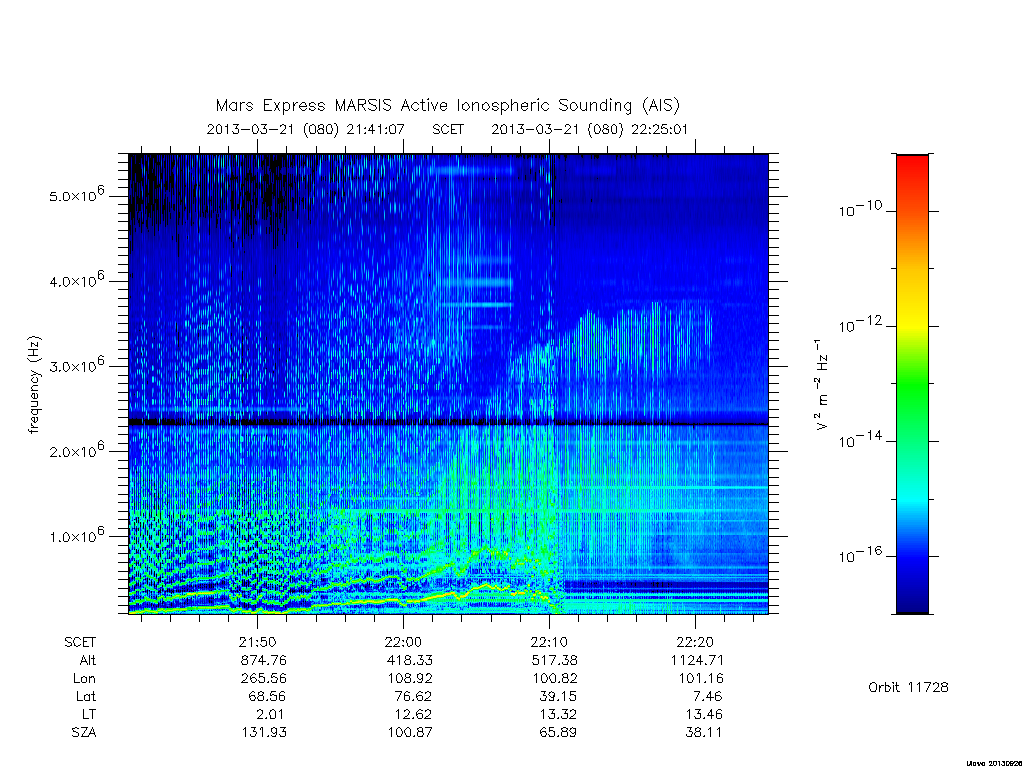Screen dimensions: 1024x768
Task: Click the plot title 'Mars Express MARSIS Active Ionospheric Sounding (AIS)'
Action: (x=448, y=105)
